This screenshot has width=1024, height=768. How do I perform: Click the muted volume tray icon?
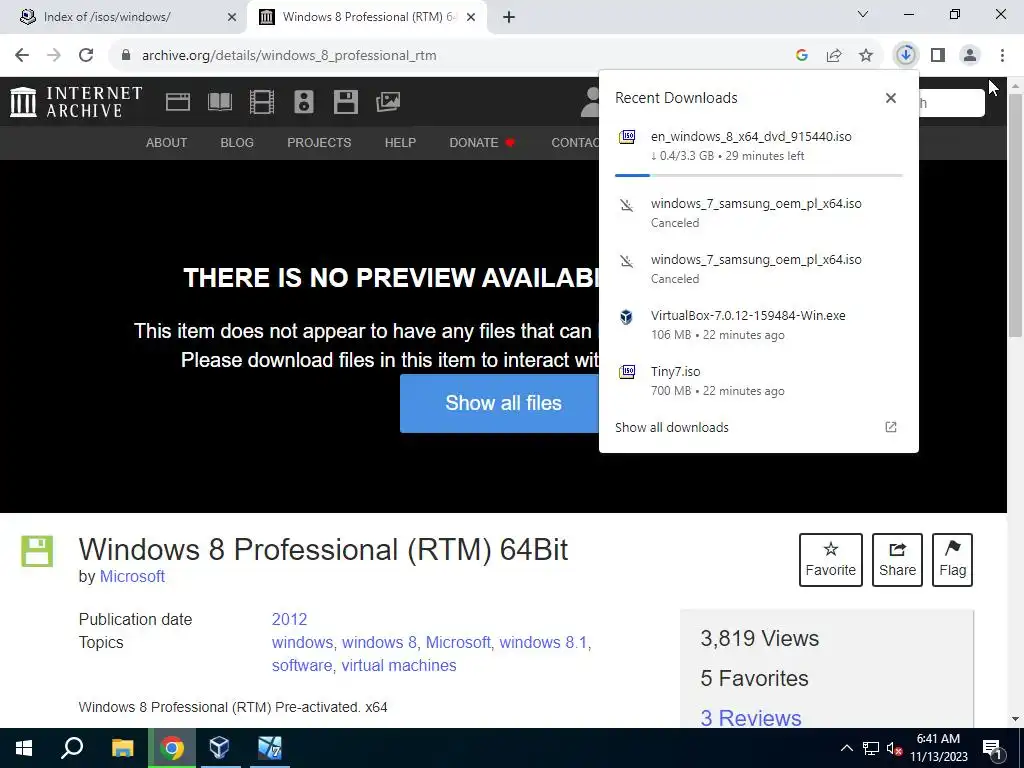[x=895, y=748]
